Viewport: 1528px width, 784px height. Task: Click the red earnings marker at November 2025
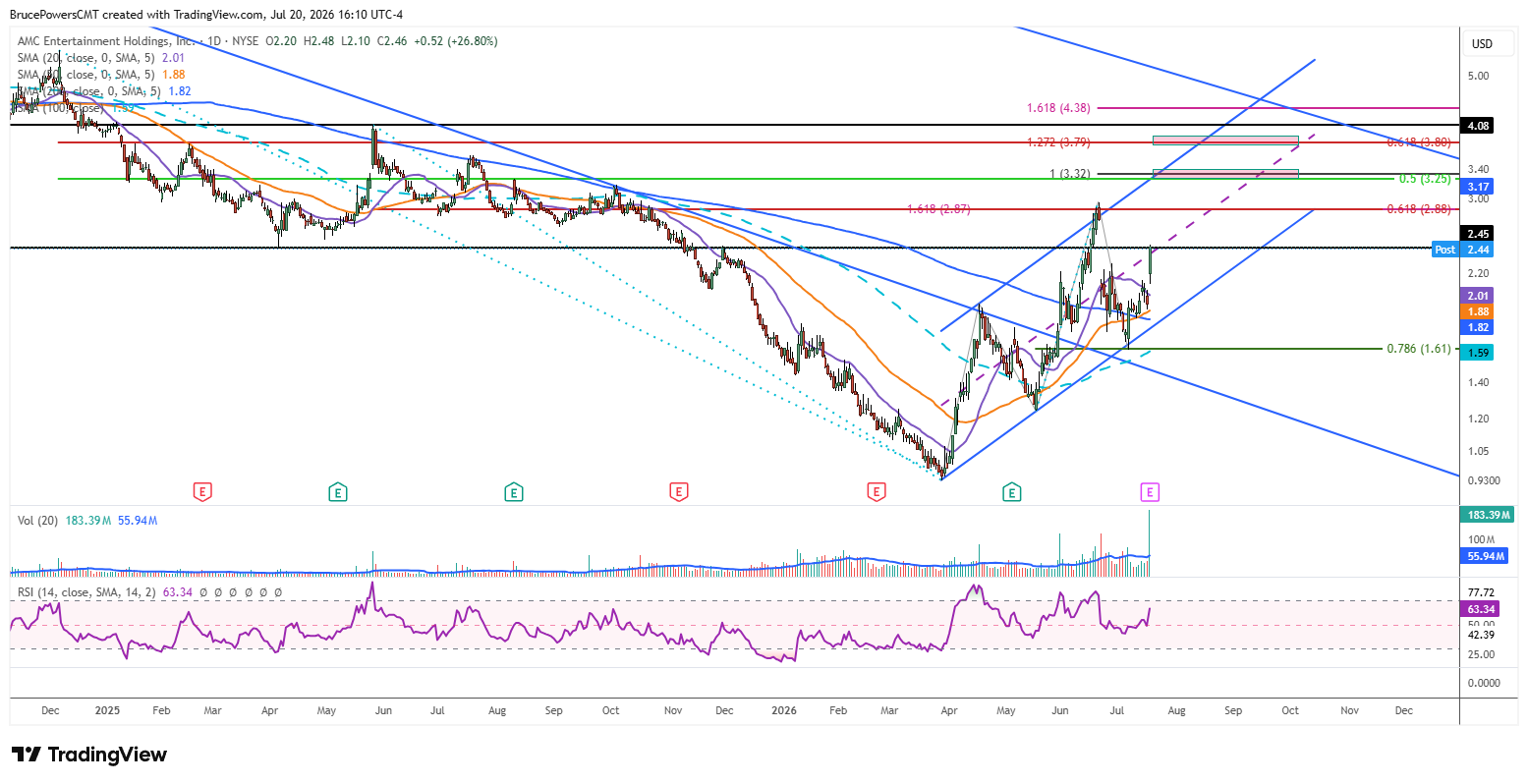[x=677, y=491]
